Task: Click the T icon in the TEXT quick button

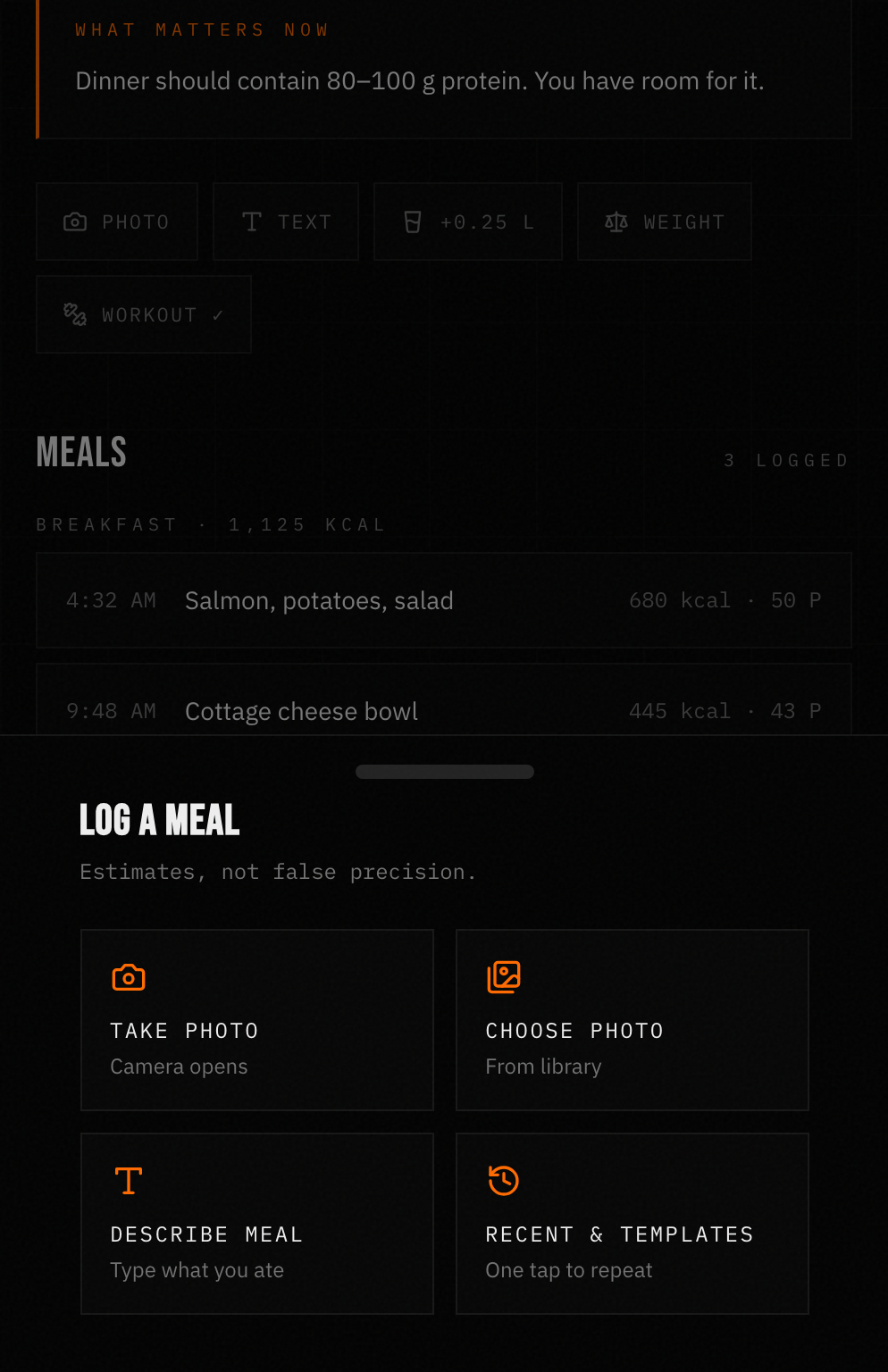Action: pyautogui.click(x=252, y=222)
